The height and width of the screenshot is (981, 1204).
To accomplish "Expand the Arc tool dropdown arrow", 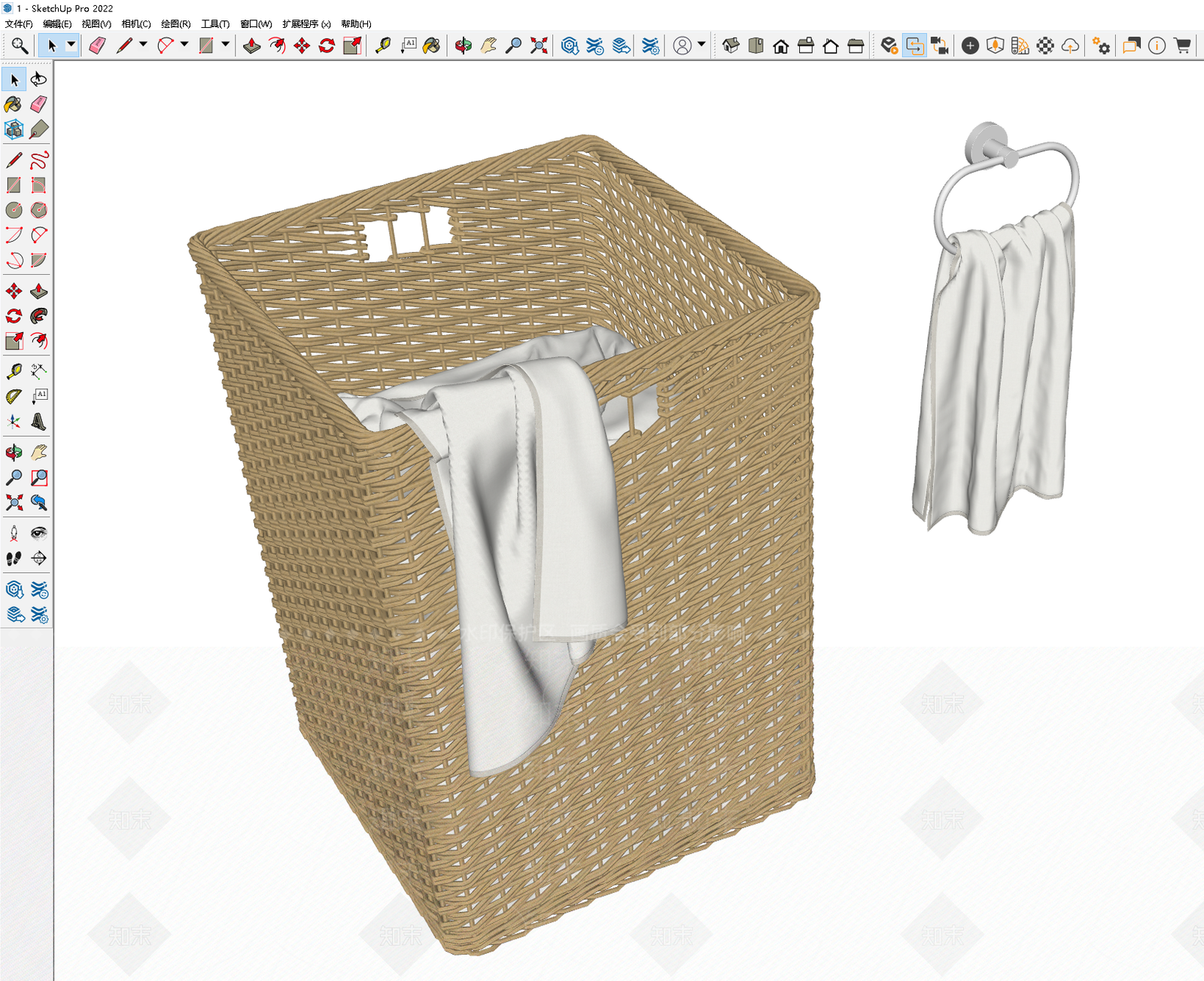I will (184, 45).
